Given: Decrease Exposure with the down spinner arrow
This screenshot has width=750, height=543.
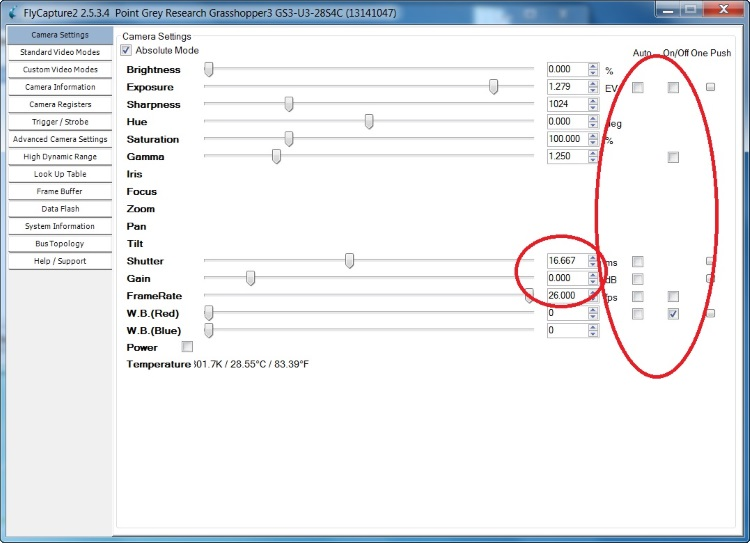Looking at the screenshot, I should (593, 90).
